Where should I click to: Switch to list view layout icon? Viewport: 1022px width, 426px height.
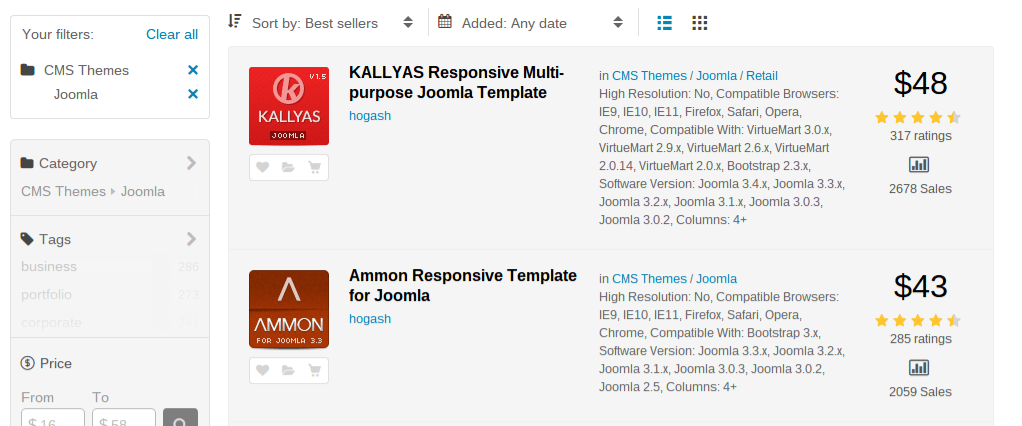point(664,23)
